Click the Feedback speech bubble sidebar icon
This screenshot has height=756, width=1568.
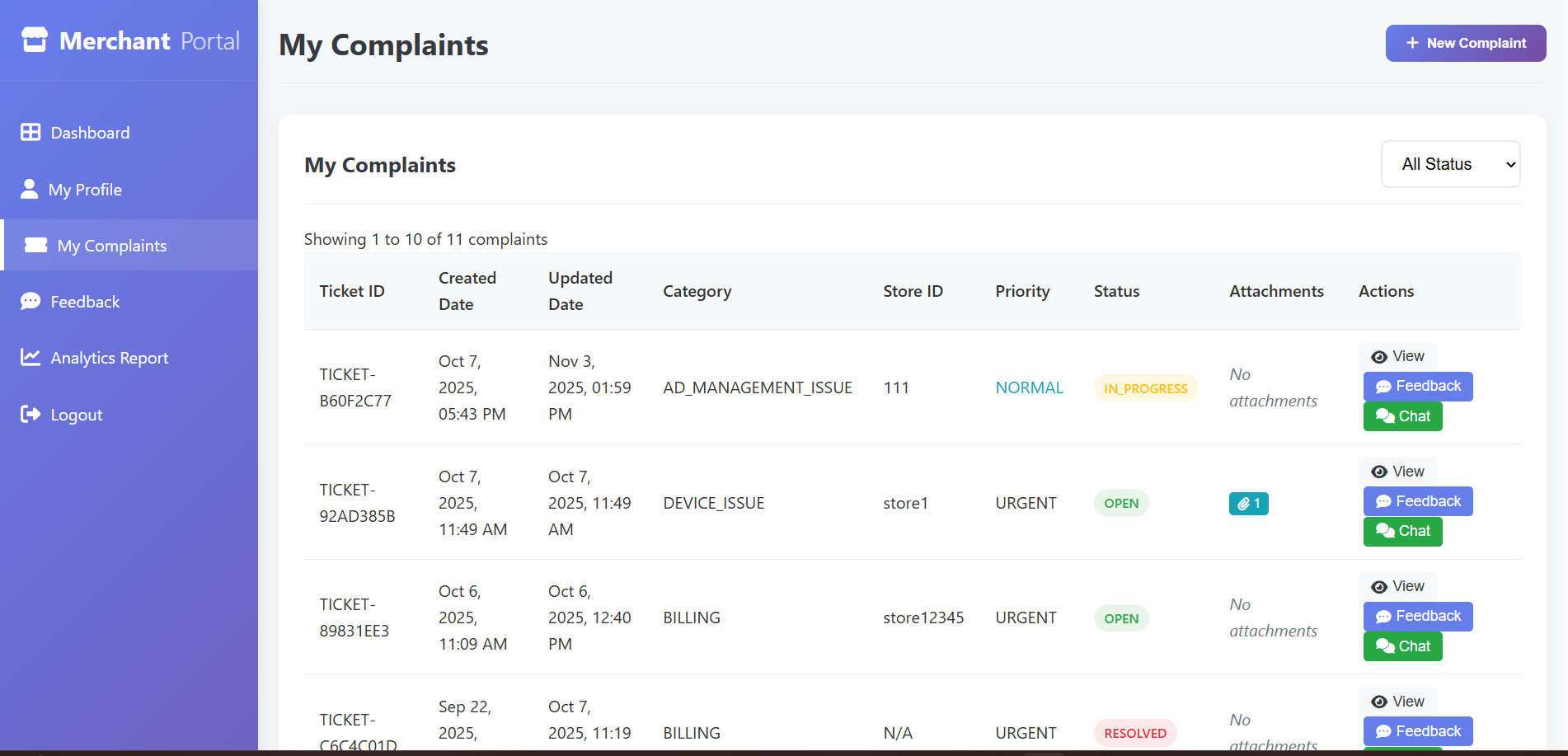point(31,301)
